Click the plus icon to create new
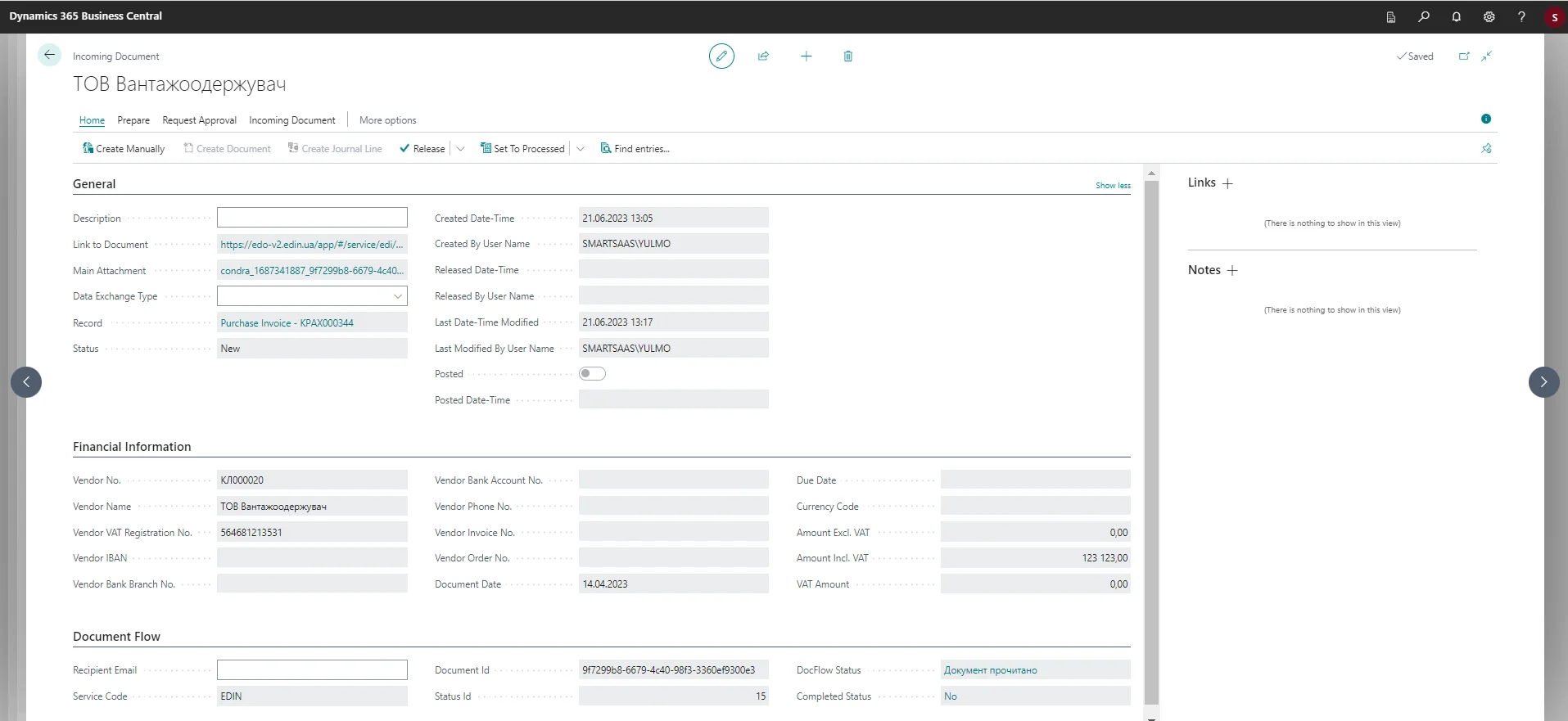1568x721 pixels. click(x=806, y=56)
